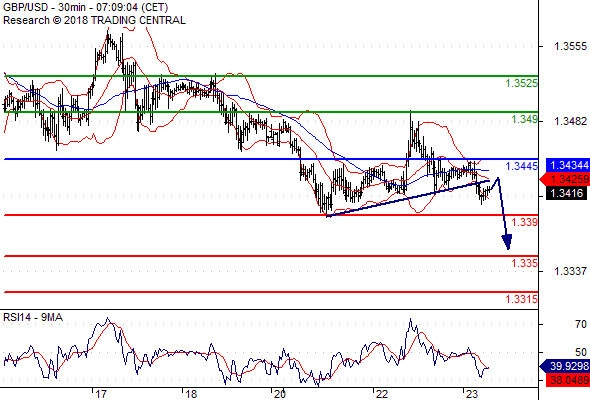590x400 pixels.
Task: Click the Research © 2018 TRADING CENTRAL text
Action: pyautogui.click(x=94, y=20)
